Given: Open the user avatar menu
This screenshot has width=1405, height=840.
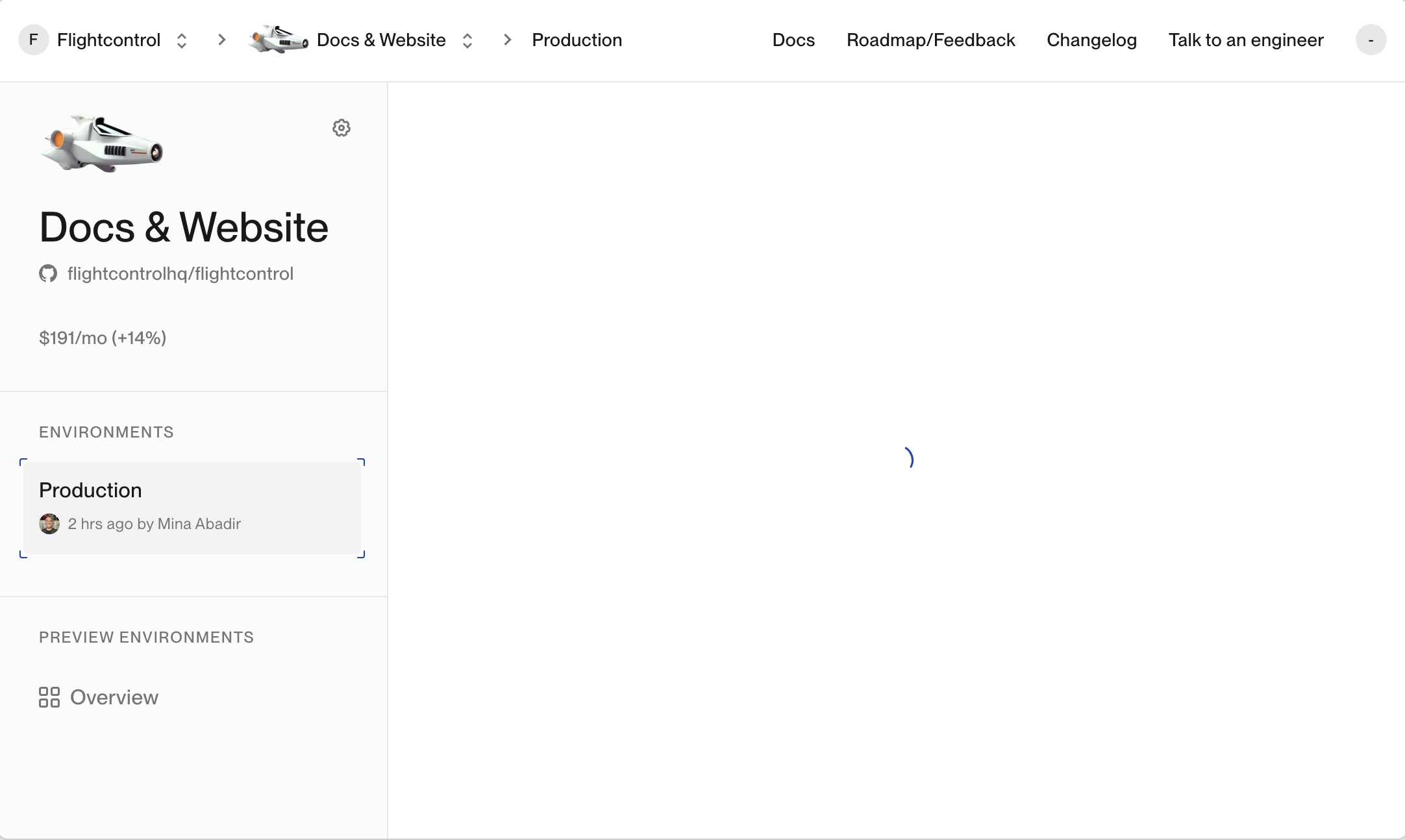Looking at the screenshot, I should [1371, 40].
